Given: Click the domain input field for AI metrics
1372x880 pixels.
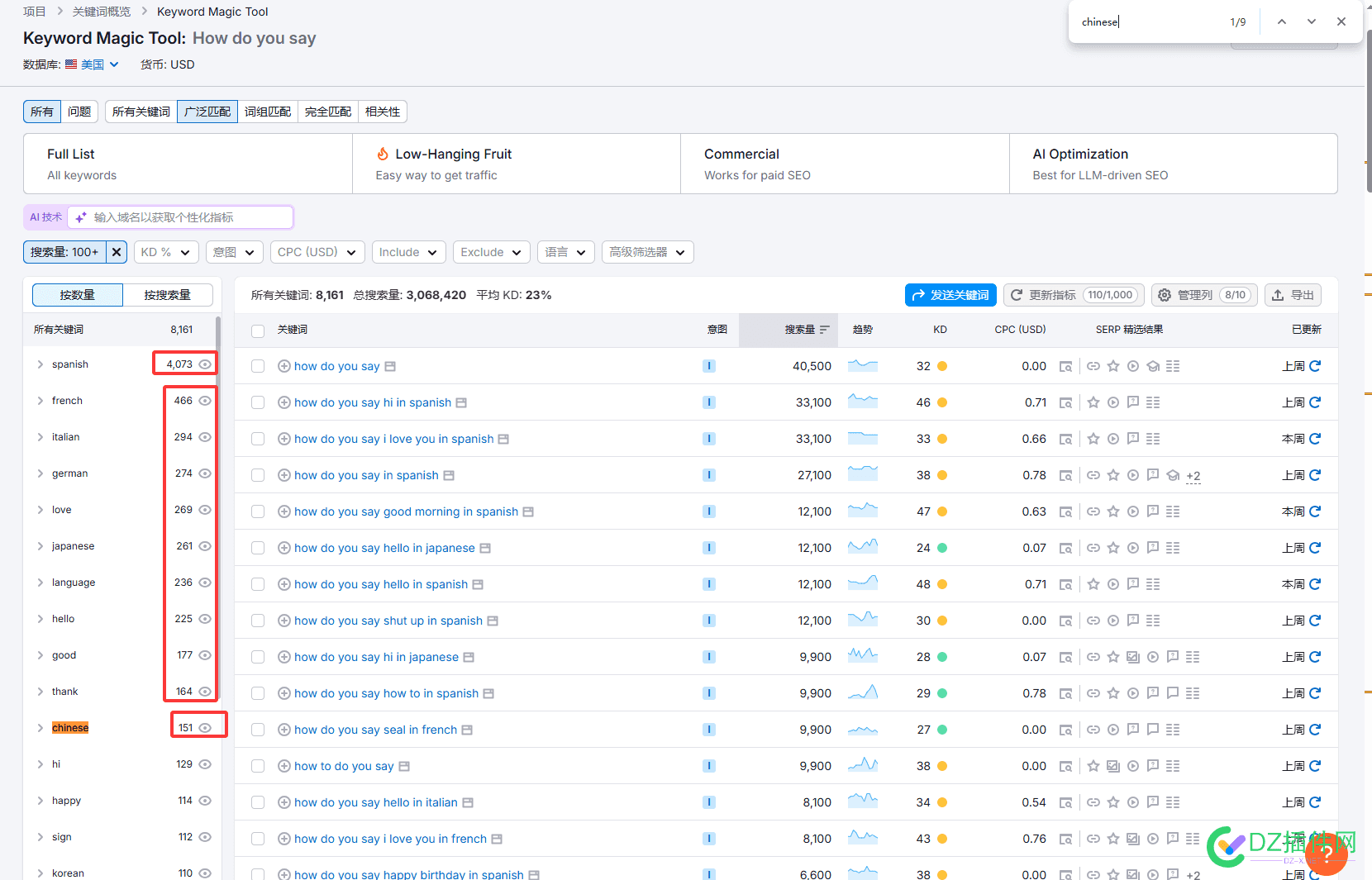Looking at the screenshot, I should (180, 217).
